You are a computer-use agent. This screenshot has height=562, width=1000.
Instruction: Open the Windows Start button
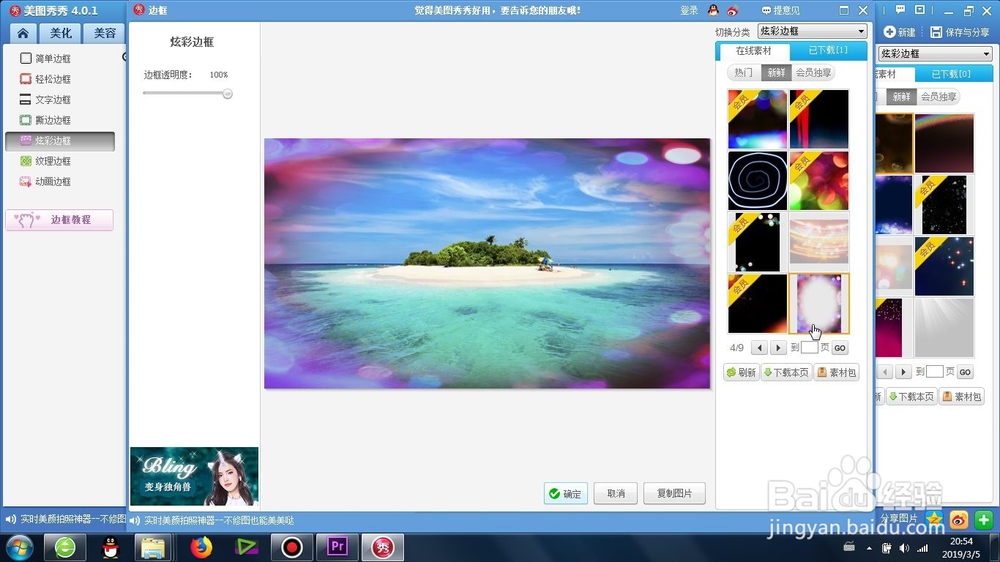tap(19, 548)
